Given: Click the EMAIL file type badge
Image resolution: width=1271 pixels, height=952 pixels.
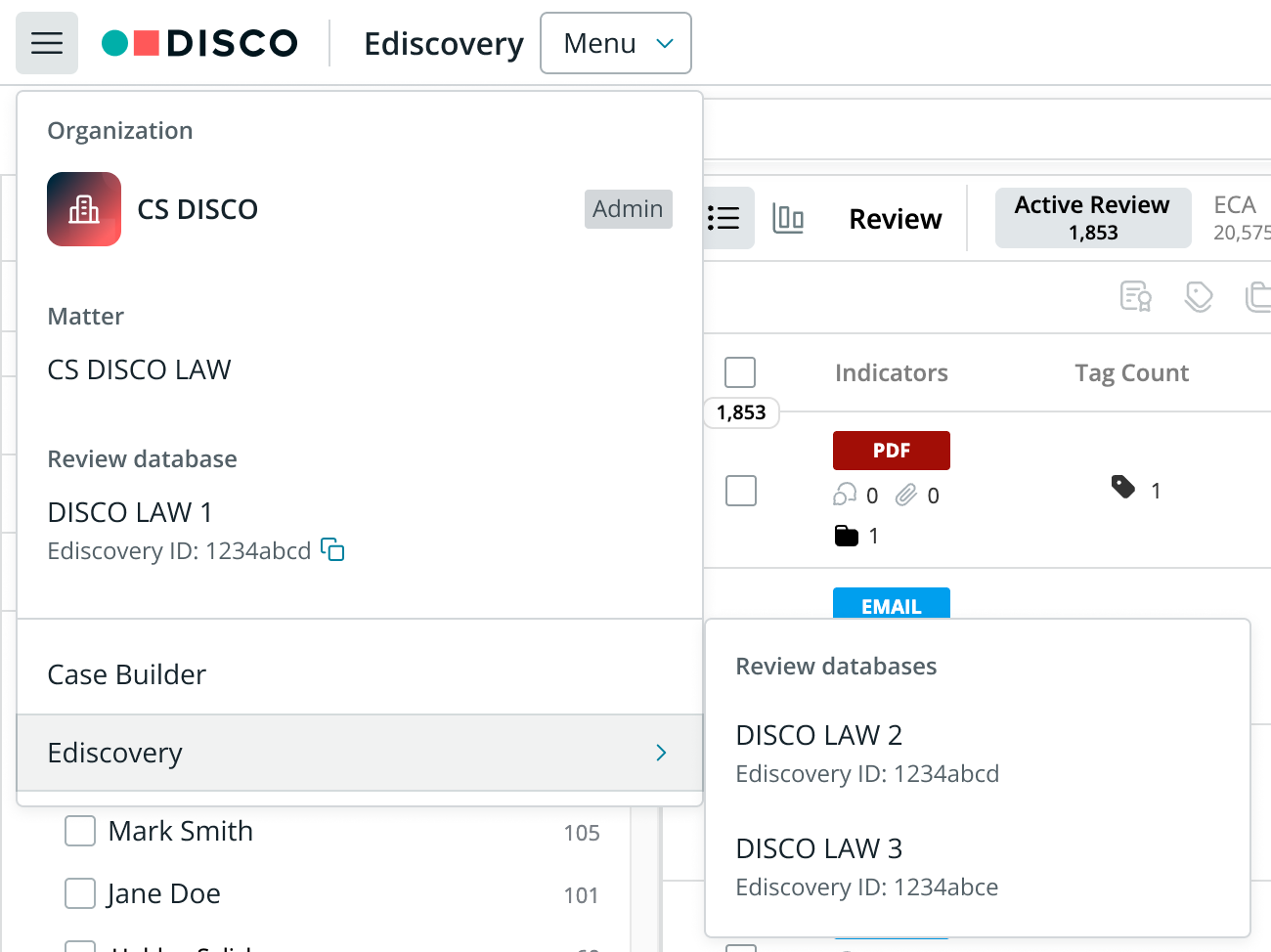Looking at the screenshot, I should pos(892,604).
